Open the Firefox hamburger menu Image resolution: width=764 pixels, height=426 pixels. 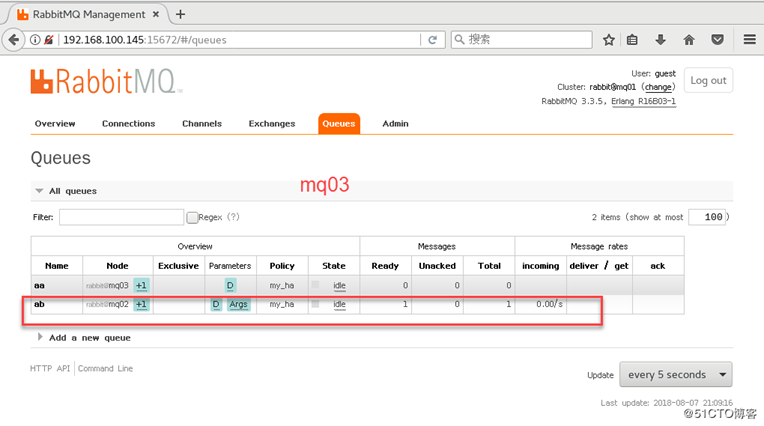point(749,39)
